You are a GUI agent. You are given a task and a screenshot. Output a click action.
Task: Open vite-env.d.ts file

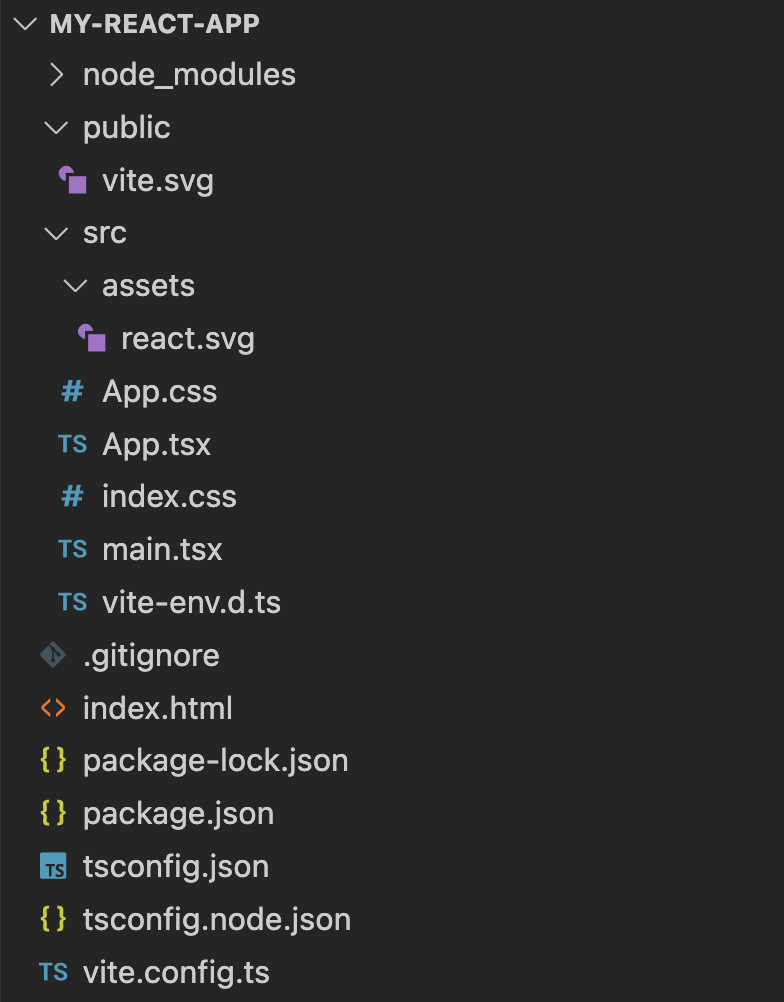click(x=191, y=603)
